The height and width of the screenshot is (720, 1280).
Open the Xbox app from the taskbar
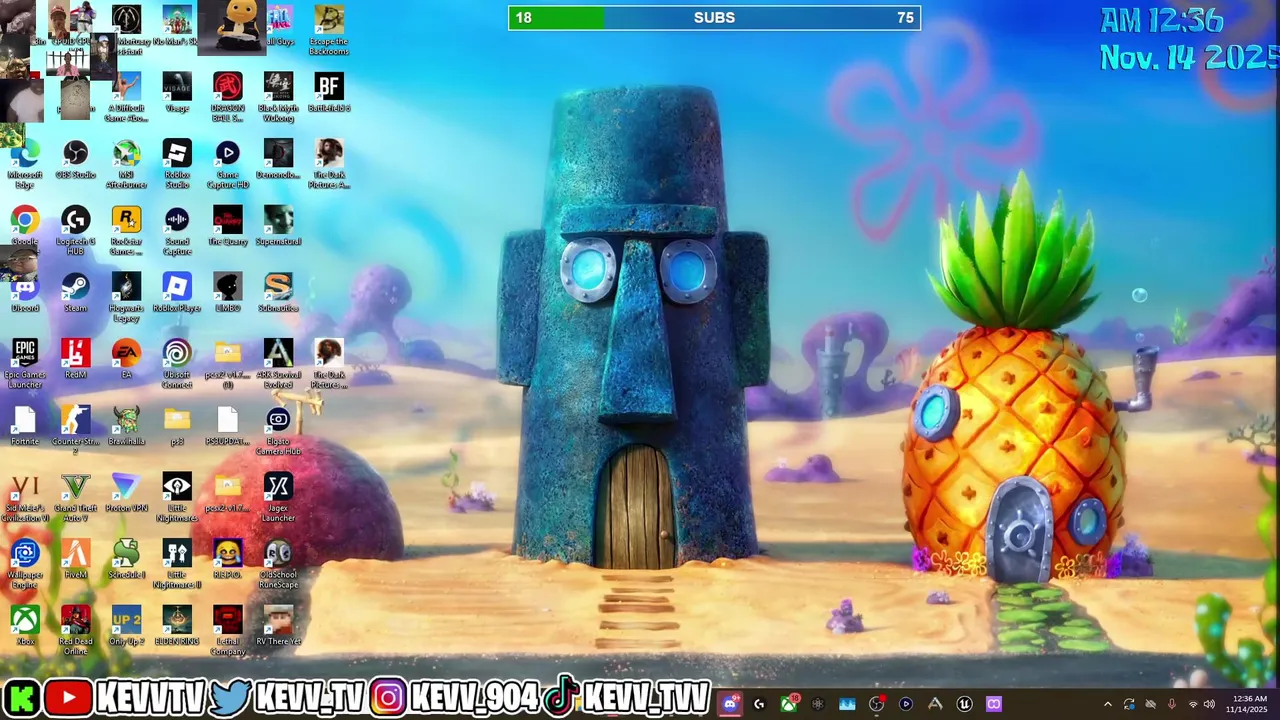click(789, 704)
